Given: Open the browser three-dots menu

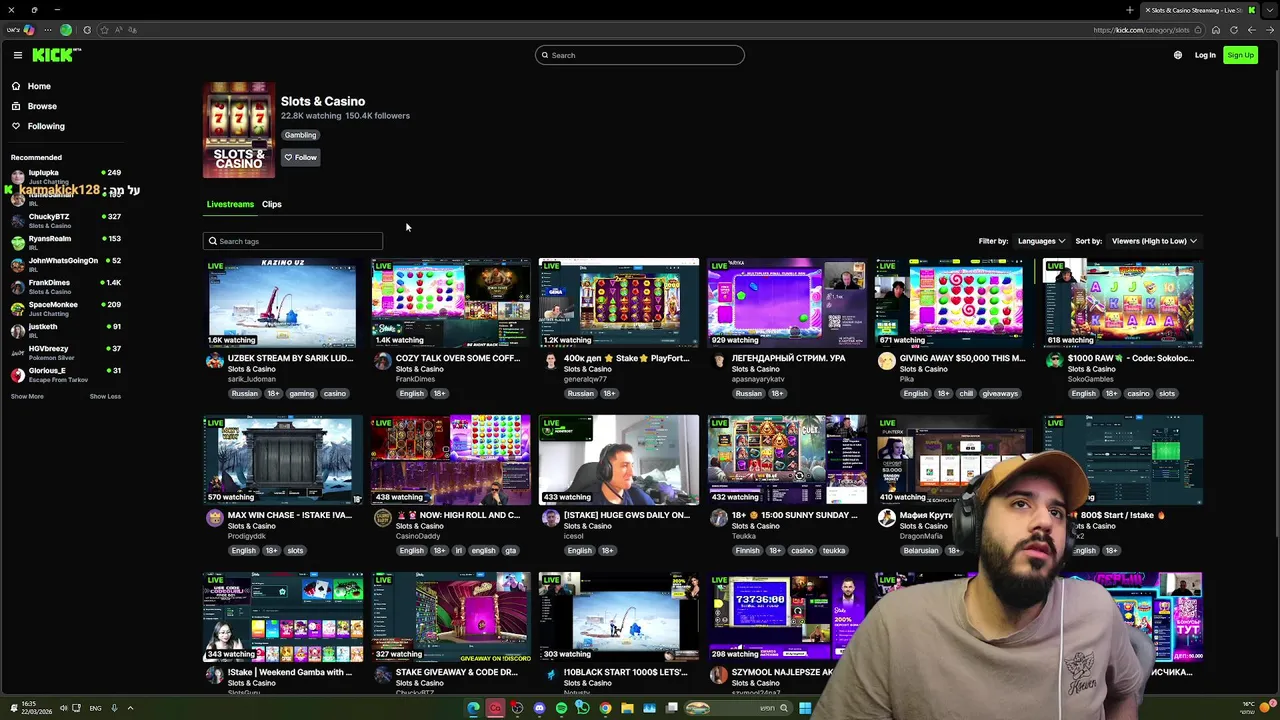Looking at the screenshot, I should pyautogui.click(x=48, y=30).
